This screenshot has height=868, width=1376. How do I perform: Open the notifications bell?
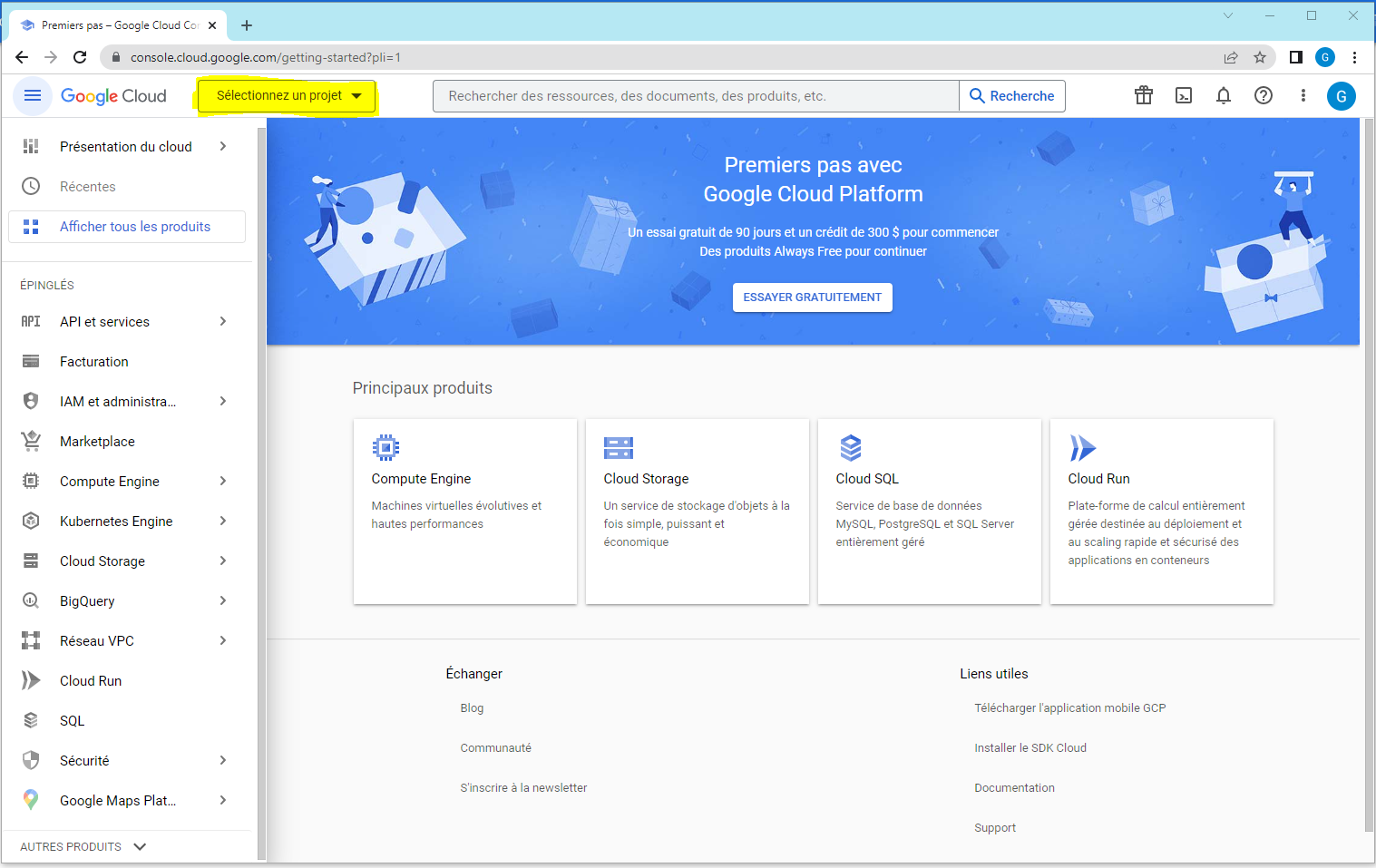(x=1224, y=95)
